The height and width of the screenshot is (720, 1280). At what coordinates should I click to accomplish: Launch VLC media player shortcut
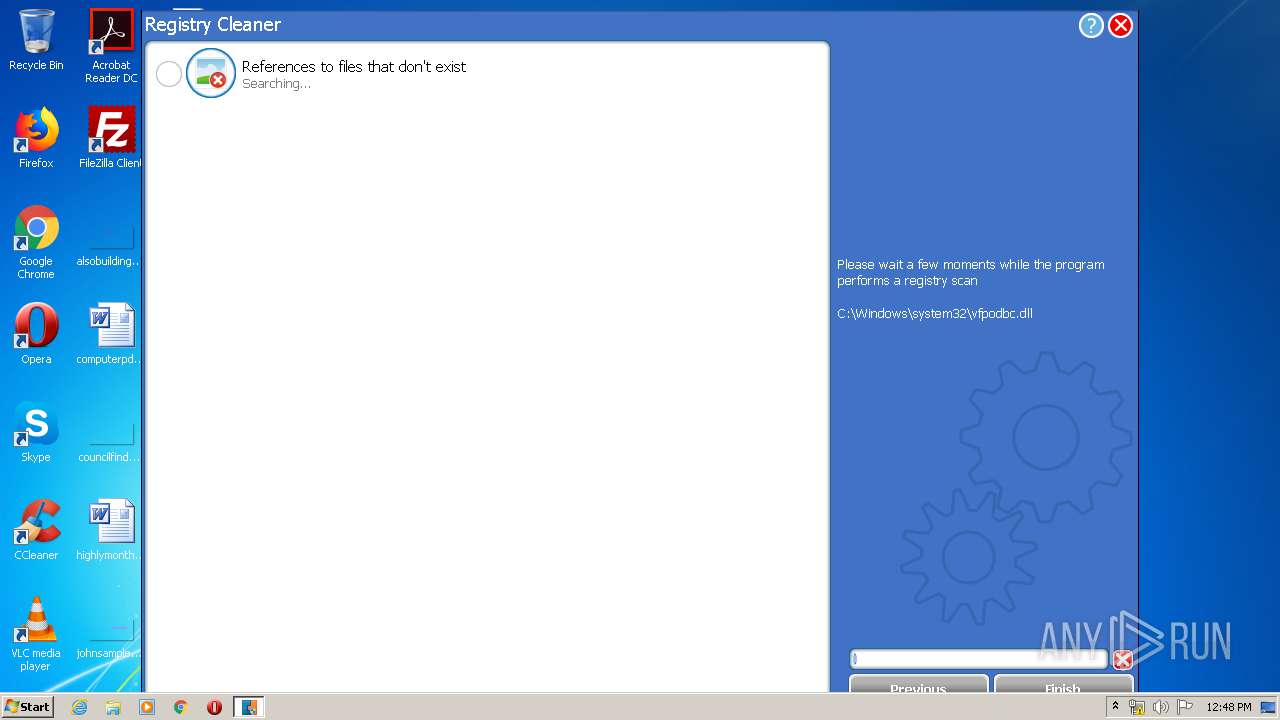pyautogui.click(x=36, y=634)
